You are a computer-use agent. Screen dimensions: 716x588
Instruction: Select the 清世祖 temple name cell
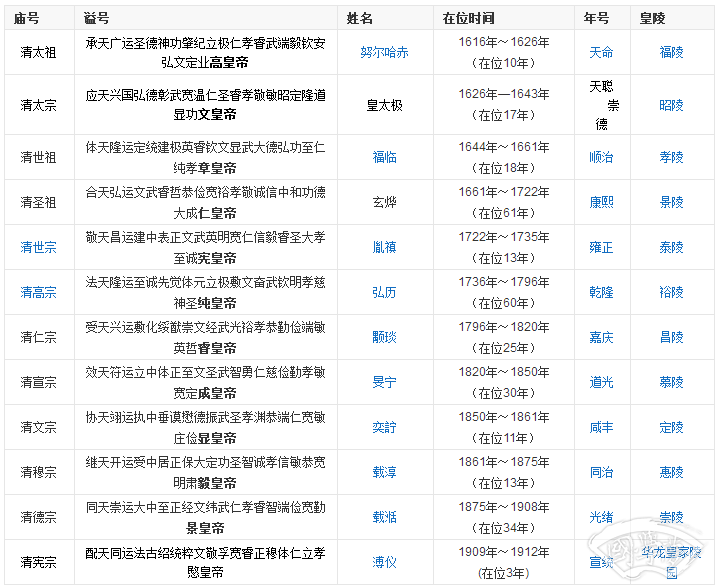point(38,157)
